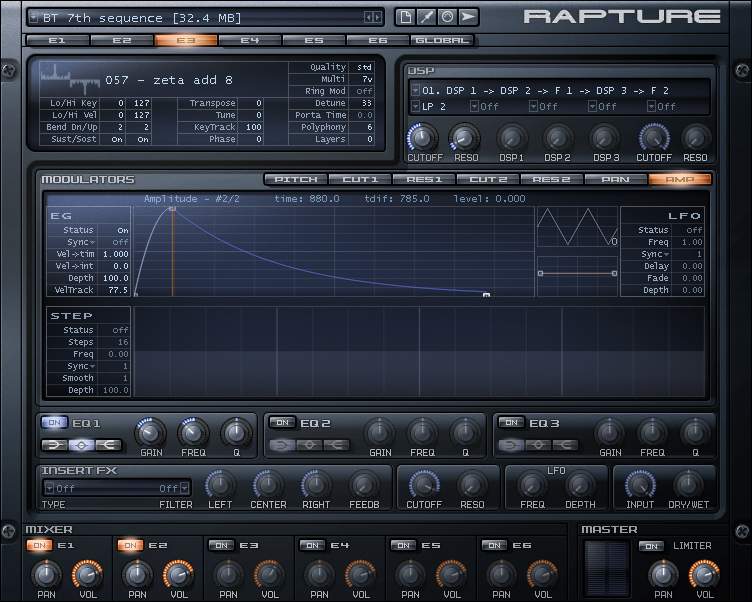The height and width of the screenshot is (602, 752).
Task: Activate mixer element E6
Action: point(494,545)
